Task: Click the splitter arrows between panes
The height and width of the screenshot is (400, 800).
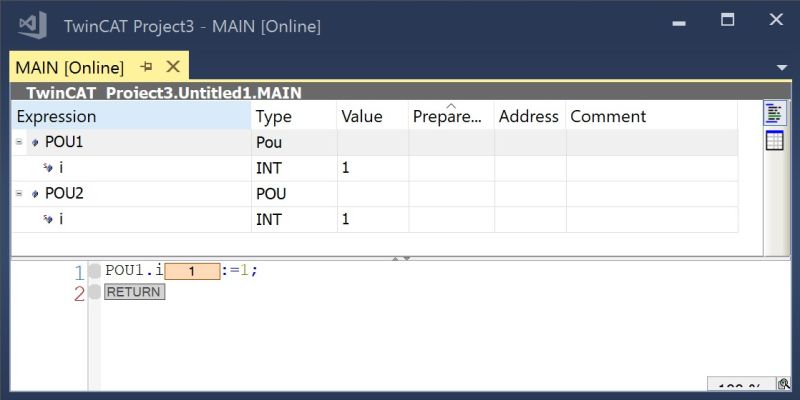Action: point(401,259)
